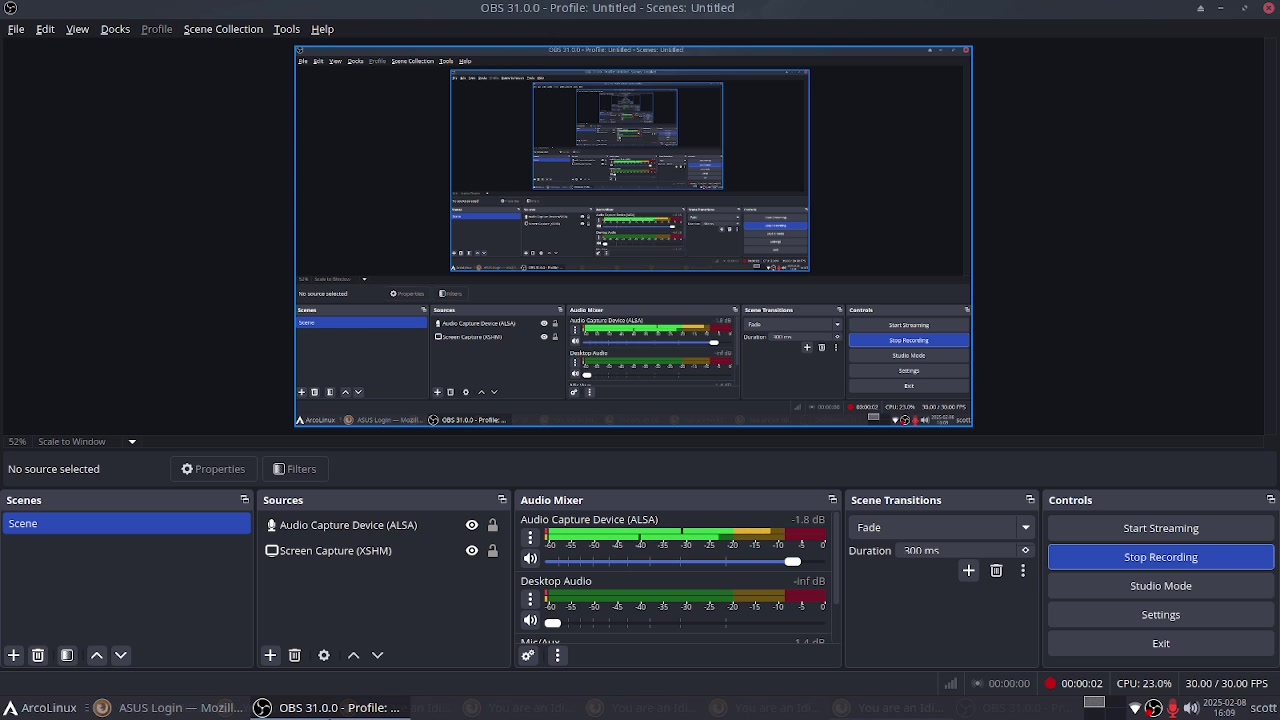Open advanced audio properties gears icon
The height and width of the screenshot is (720, 1280).
(528, 655)
